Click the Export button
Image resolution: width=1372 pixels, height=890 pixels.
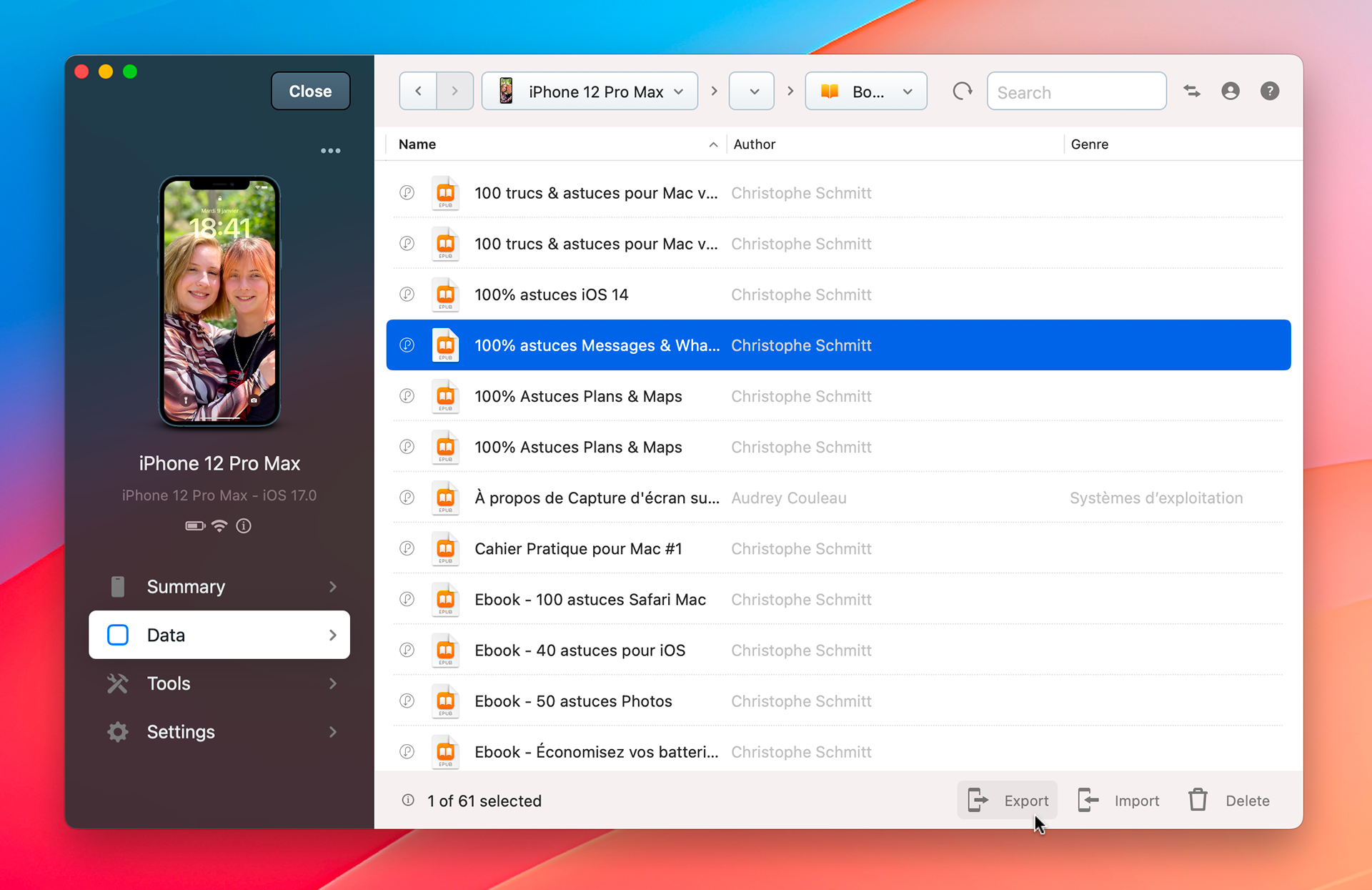[1008, 801]
